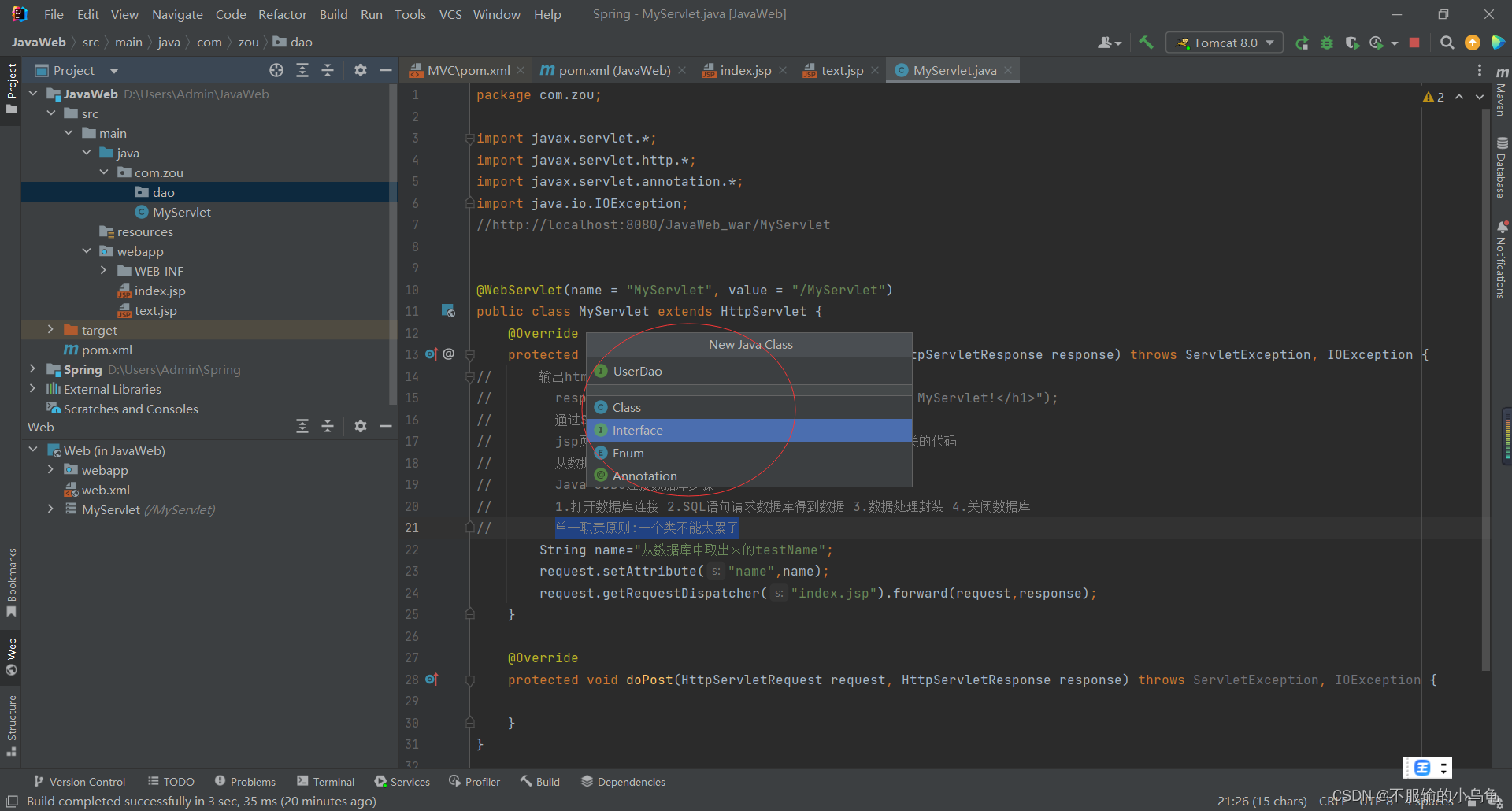Viewport: 1512px width, 811px height.
Task: Open Web panel settings gear
Action: pyautogui.click(x=360, y=426)
